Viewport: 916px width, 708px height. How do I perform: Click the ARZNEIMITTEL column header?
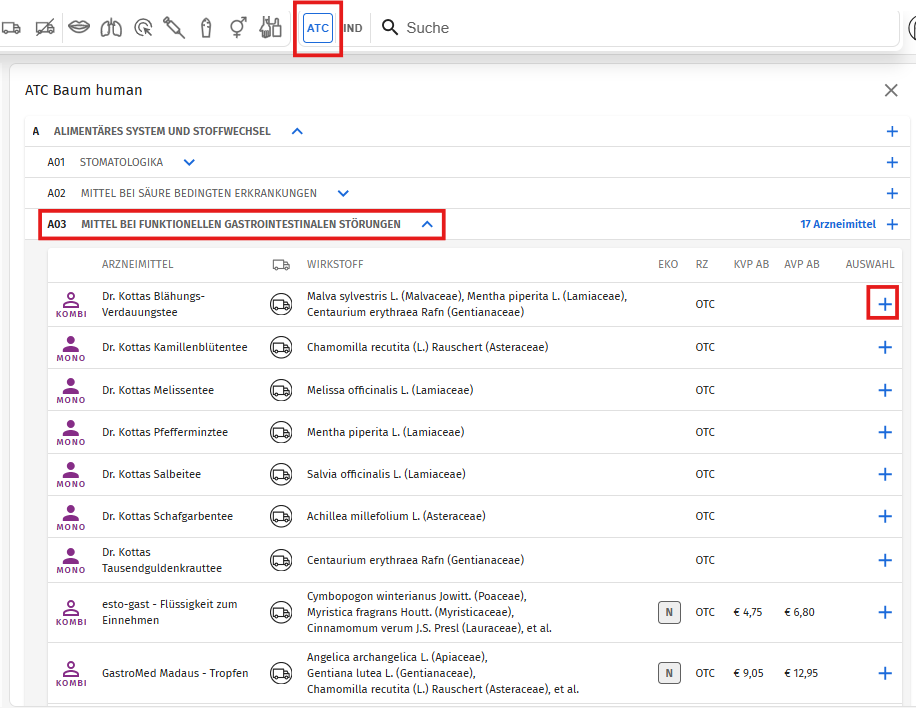pyautogui.click(x=137, y=265)
